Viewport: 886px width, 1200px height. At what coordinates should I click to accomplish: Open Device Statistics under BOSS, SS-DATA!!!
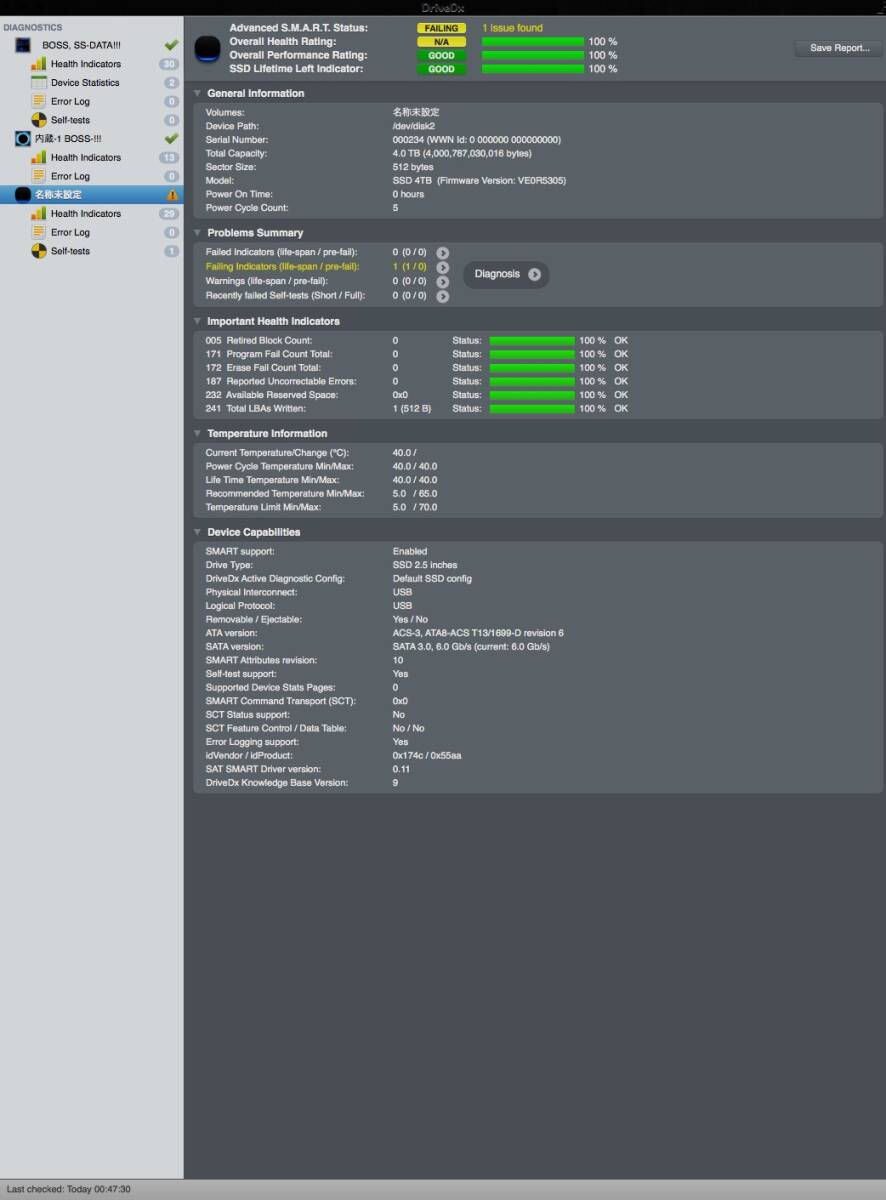point(85,83)
